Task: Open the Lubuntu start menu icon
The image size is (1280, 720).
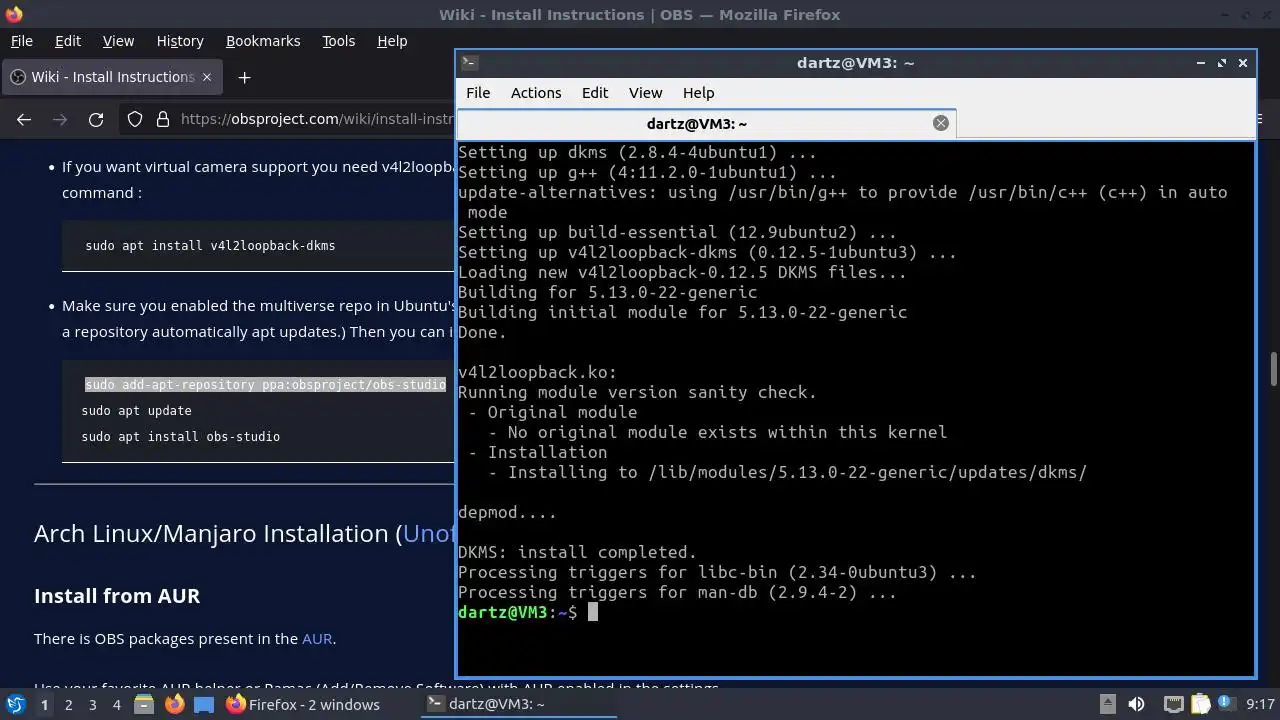Action: (15, 704)
